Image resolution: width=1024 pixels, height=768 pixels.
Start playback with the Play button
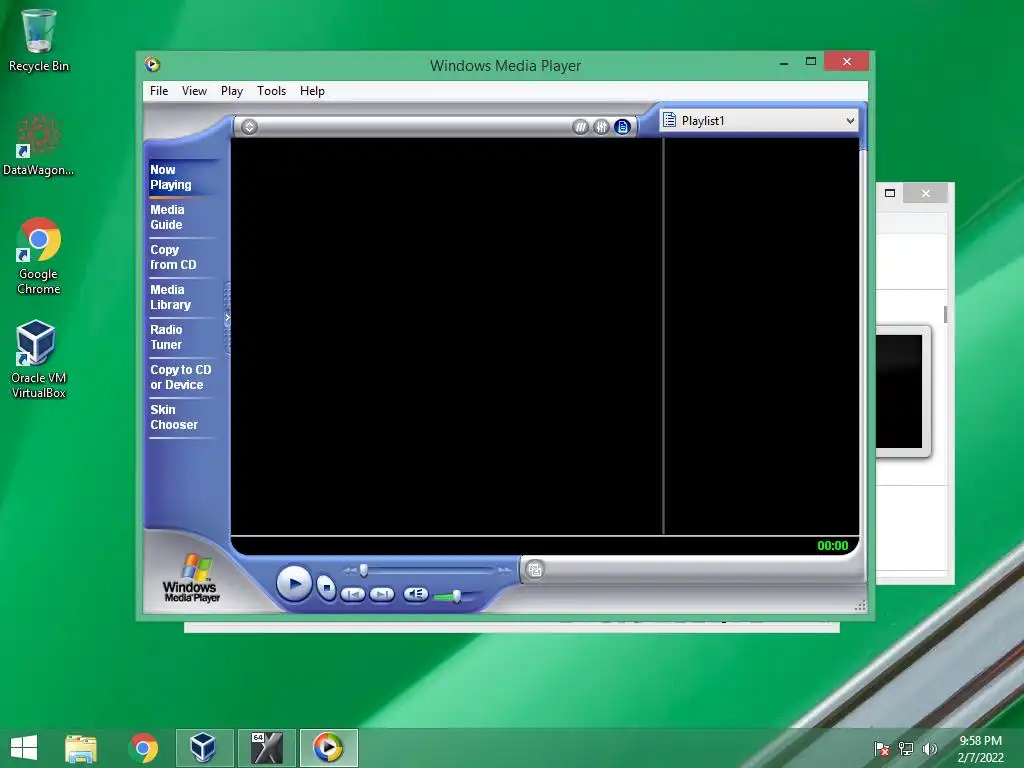[x=294, y=583]
